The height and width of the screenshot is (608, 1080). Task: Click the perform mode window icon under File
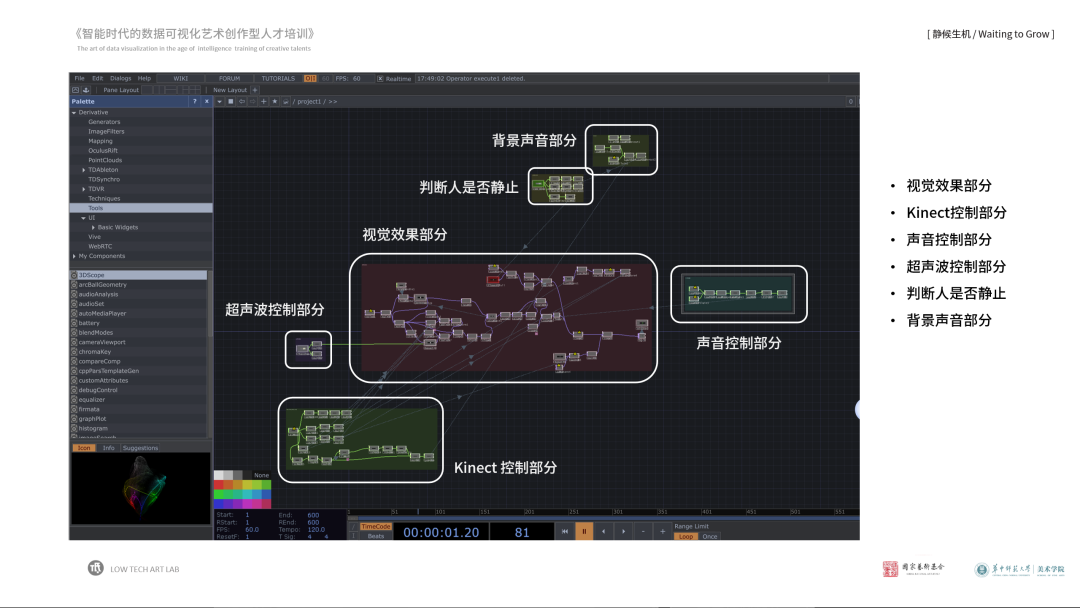pos(76,90)
